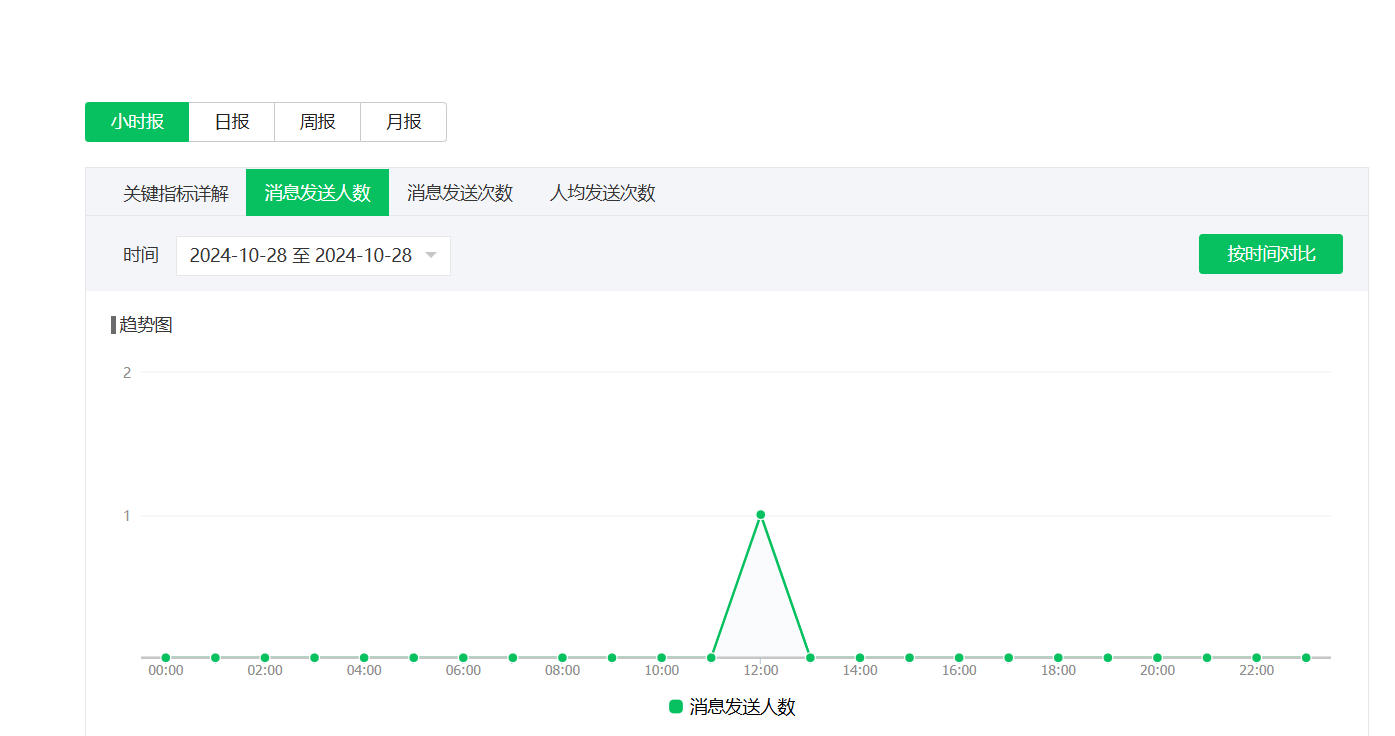Select the data point at 22:00

pyautogui.click(x=1256, y=658)
